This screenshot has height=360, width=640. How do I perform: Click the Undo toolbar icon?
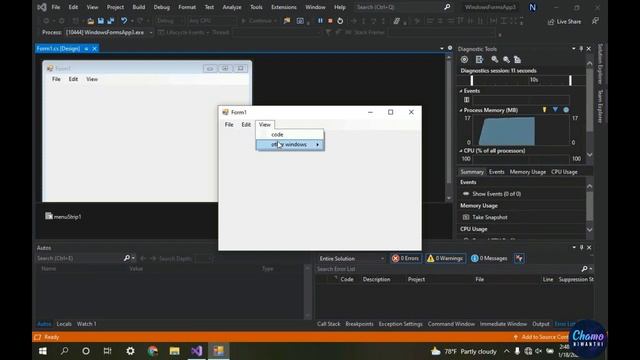click(x=124, y=21)
